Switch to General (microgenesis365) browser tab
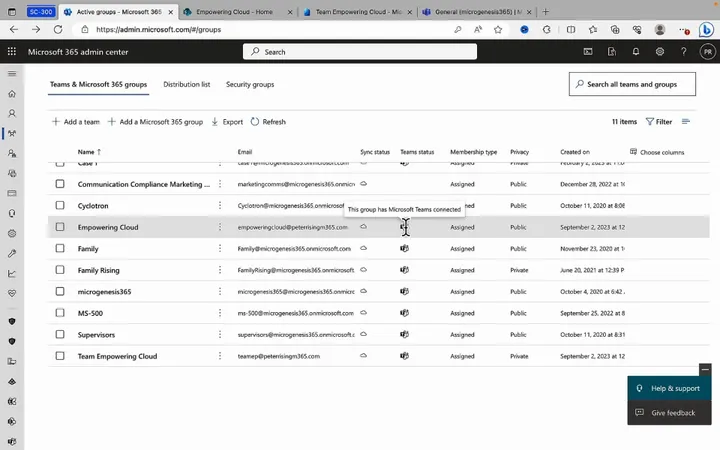 pos(477,12)
